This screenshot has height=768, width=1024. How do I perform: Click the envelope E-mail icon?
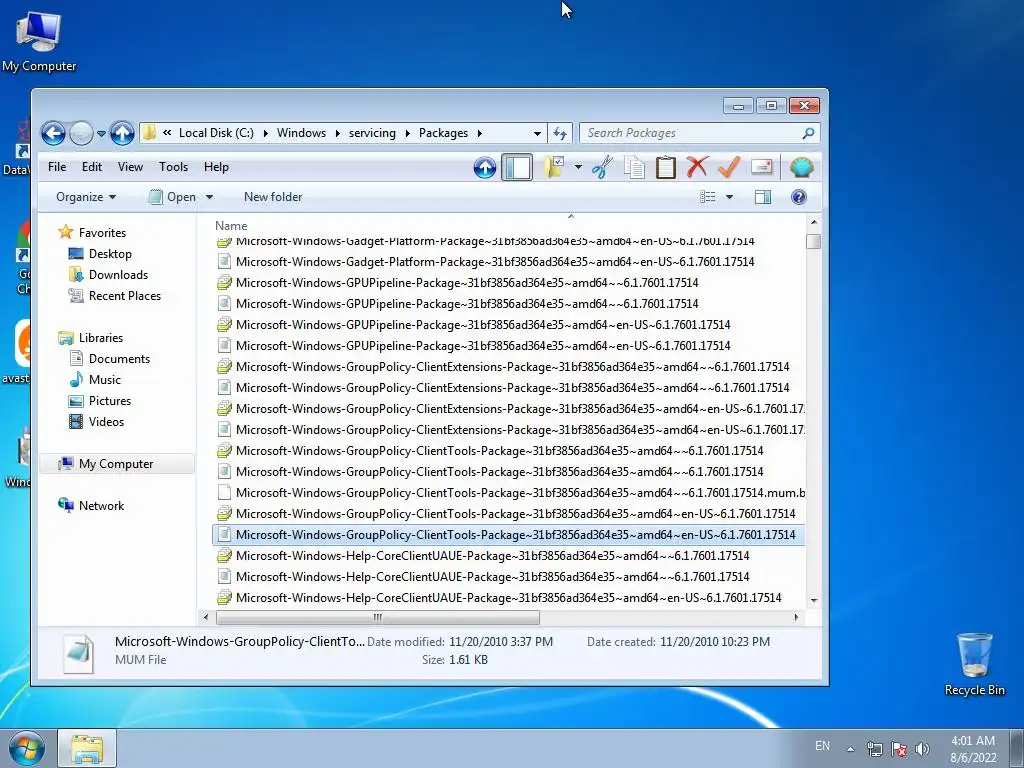click(761, 167)
